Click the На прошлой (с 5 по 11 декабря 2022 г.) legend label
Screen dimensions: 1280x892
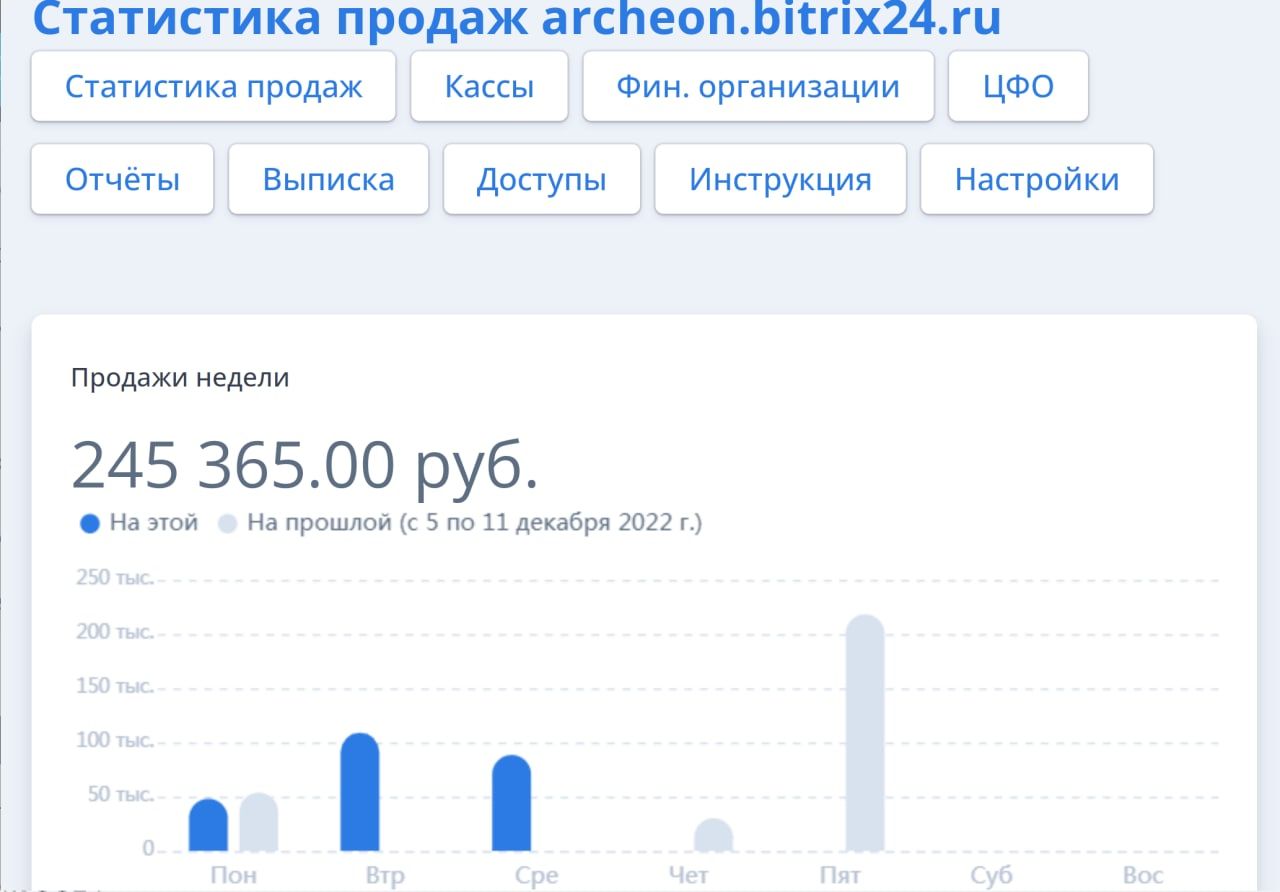coord(475,523)
